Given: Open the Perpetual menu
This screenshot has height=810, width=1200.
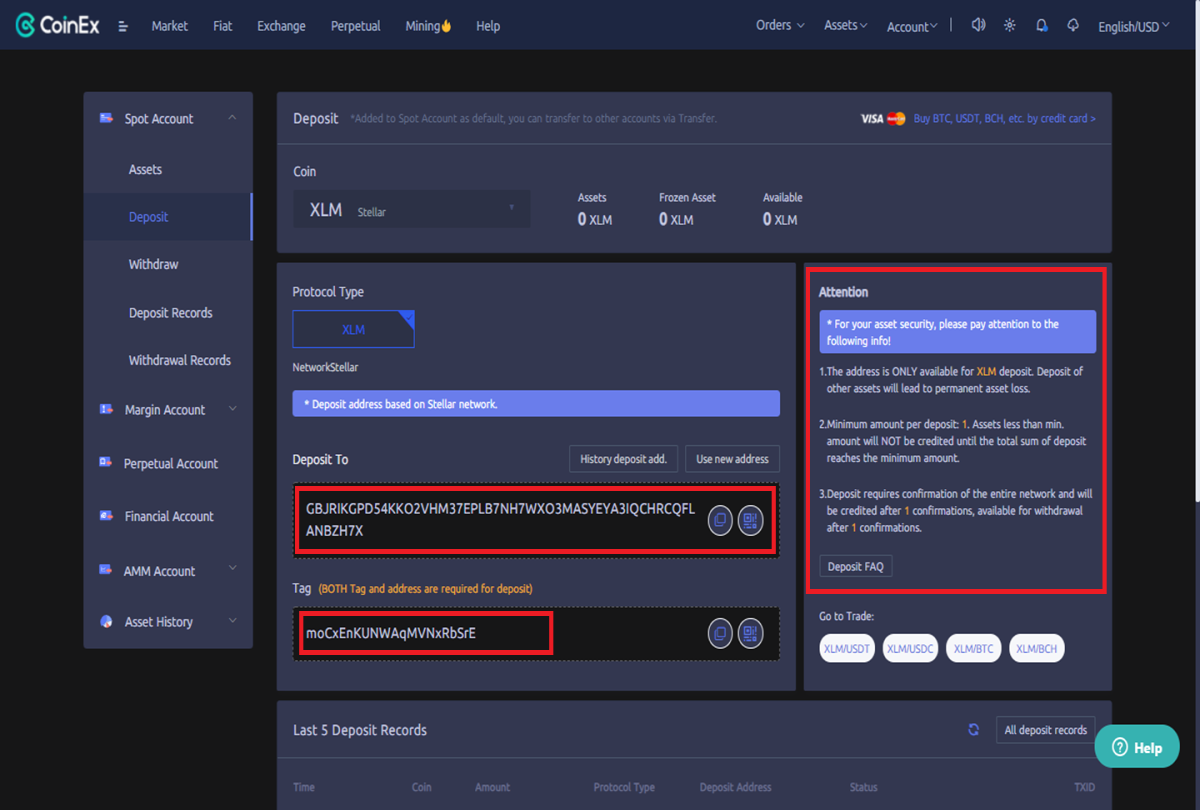Looking at the screenshot, I should (x=356, y=26).
